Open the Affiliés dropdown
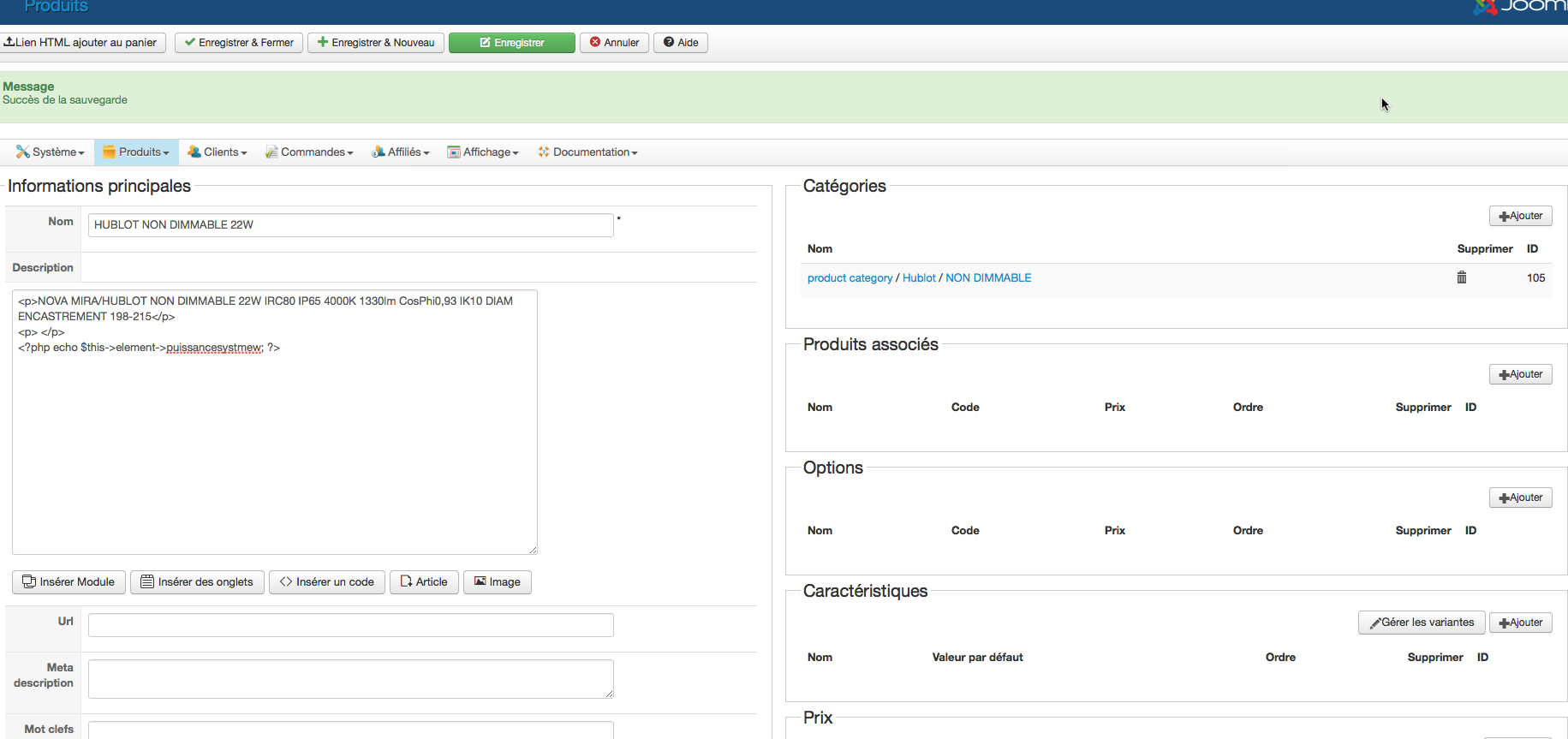 pyautogui.click(x=401, y=152)
